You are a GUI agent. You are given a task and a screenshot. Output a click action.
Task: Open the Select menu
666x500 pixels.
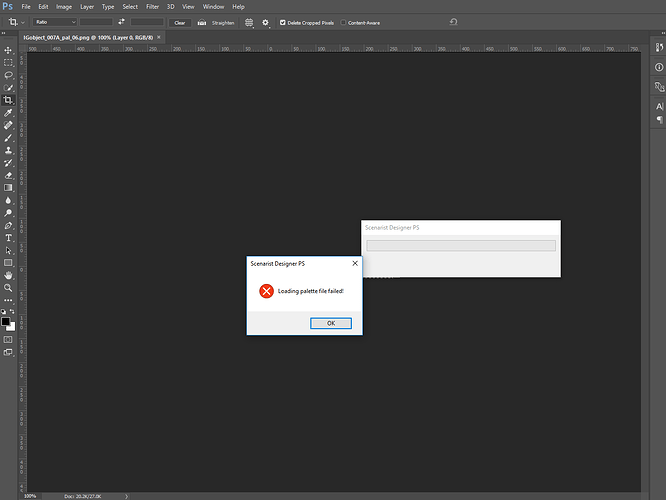[130, 7]
